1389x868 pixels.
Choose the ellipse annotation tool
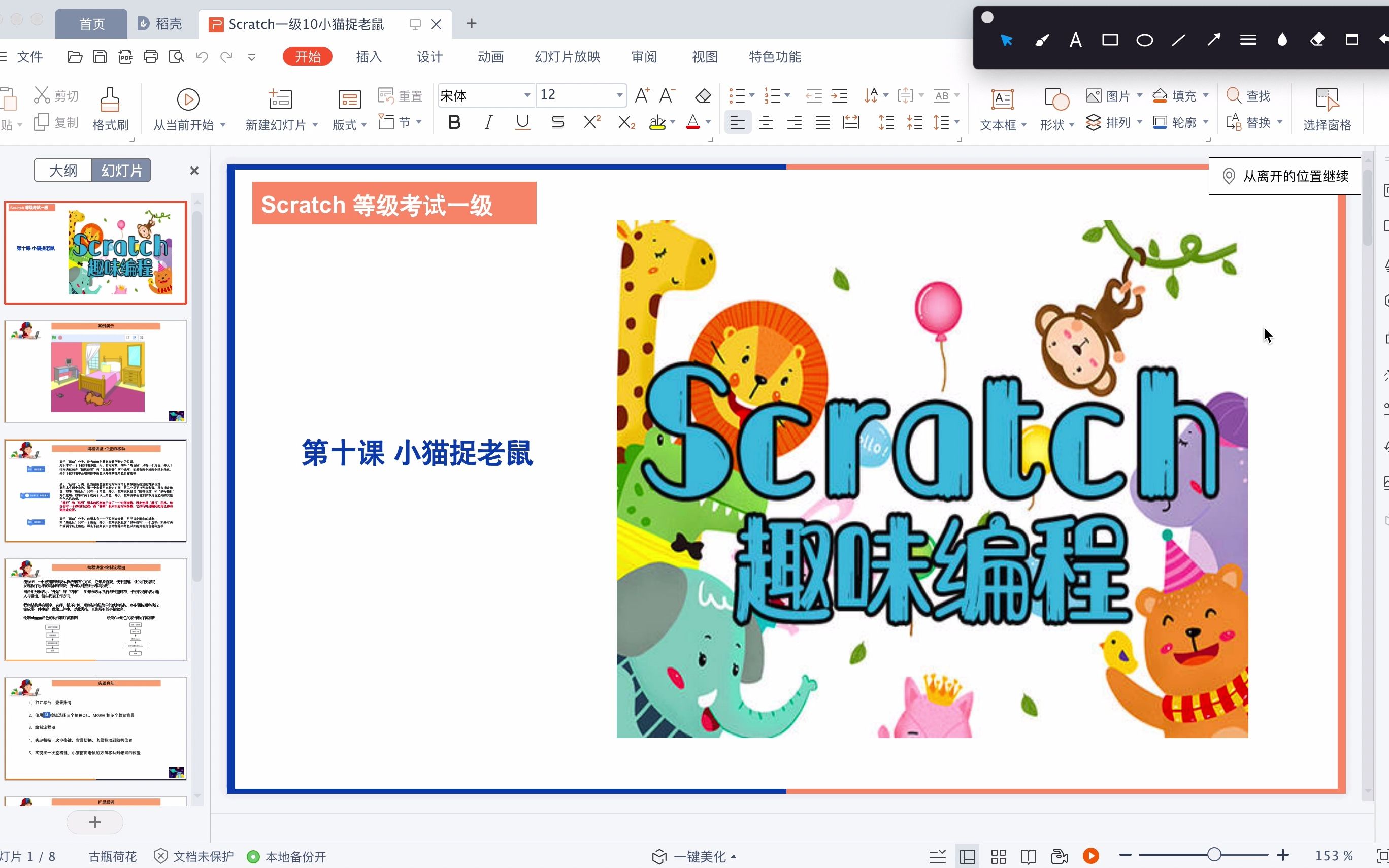tap(1144, 40)
